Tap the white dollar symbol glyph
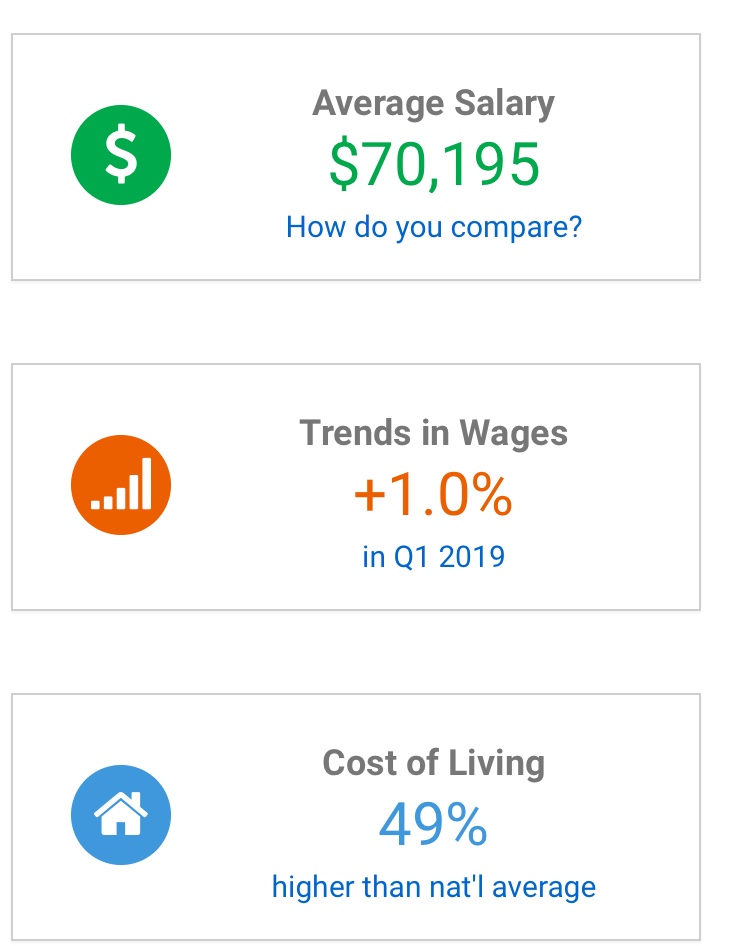This screenshot has width=731, height=946. pos(121,154)
